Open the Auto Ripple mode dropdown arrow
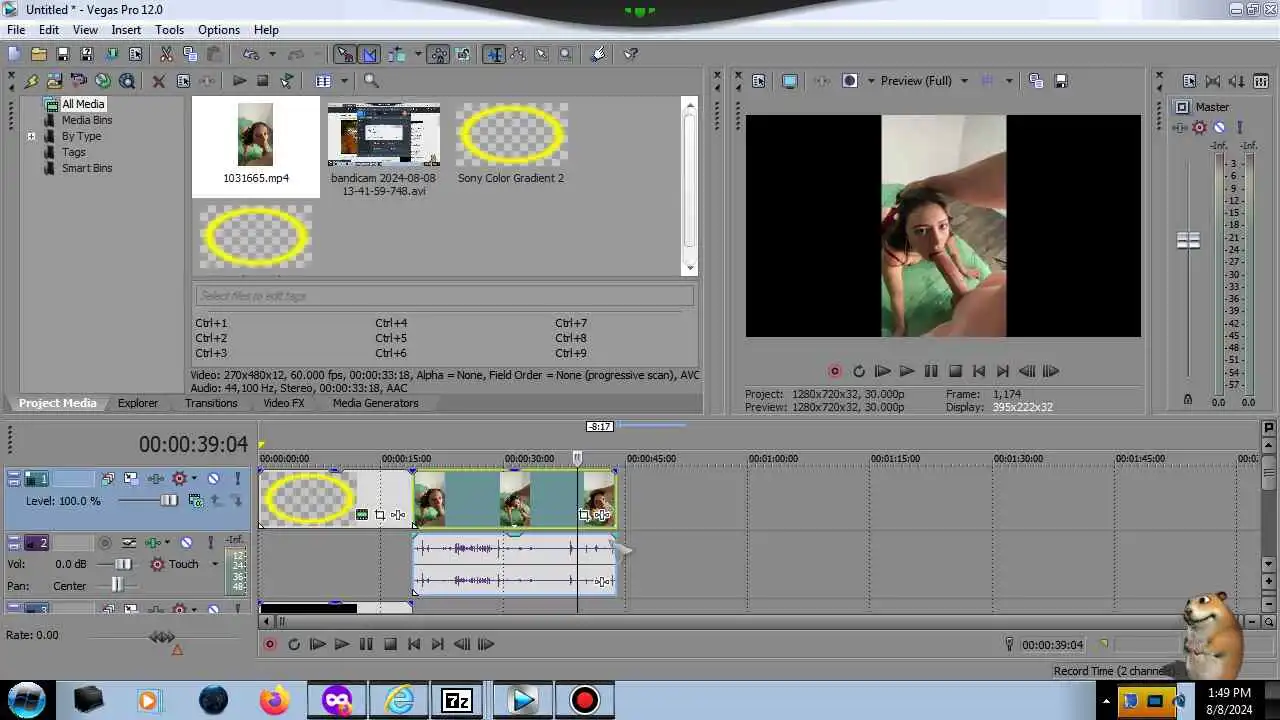Image resolution: width=1280 pixels, height=720 pixels. tap(417, 54)
